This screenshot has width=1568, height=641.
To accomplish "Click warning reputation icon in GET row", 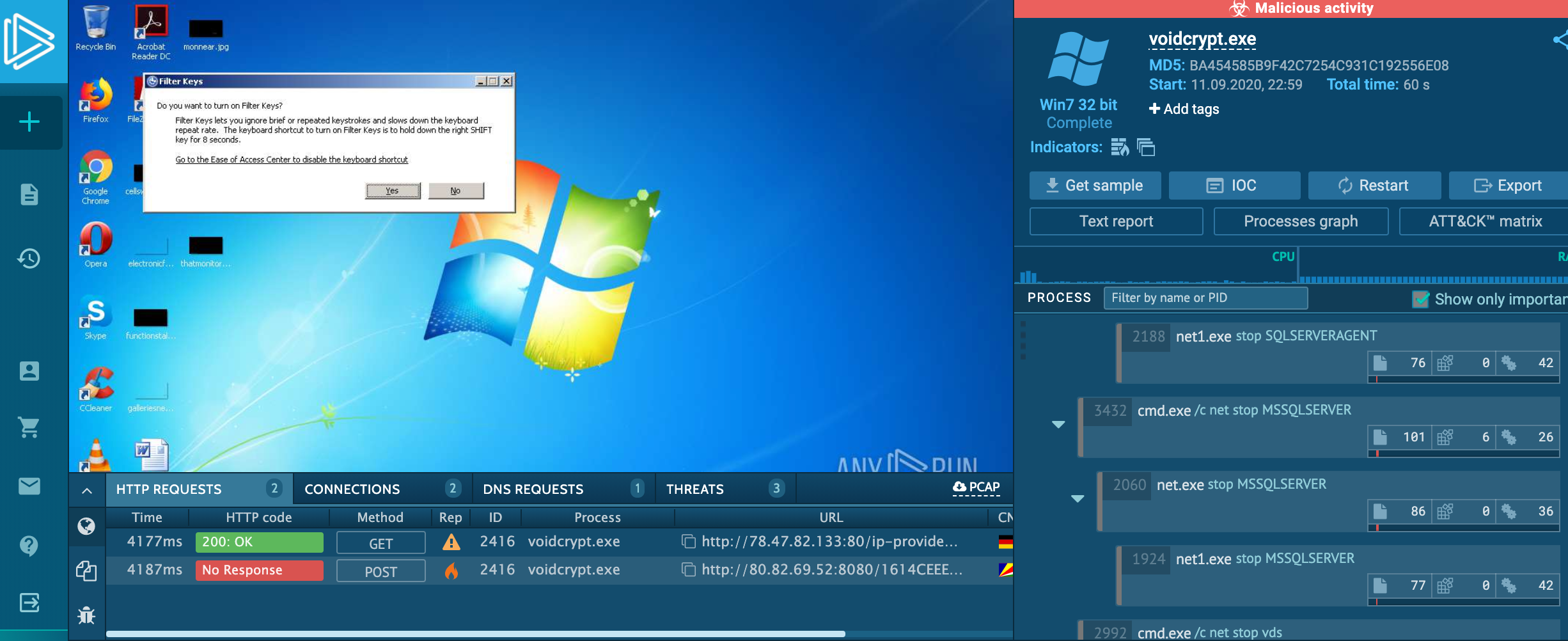I will tap(451, 542).
